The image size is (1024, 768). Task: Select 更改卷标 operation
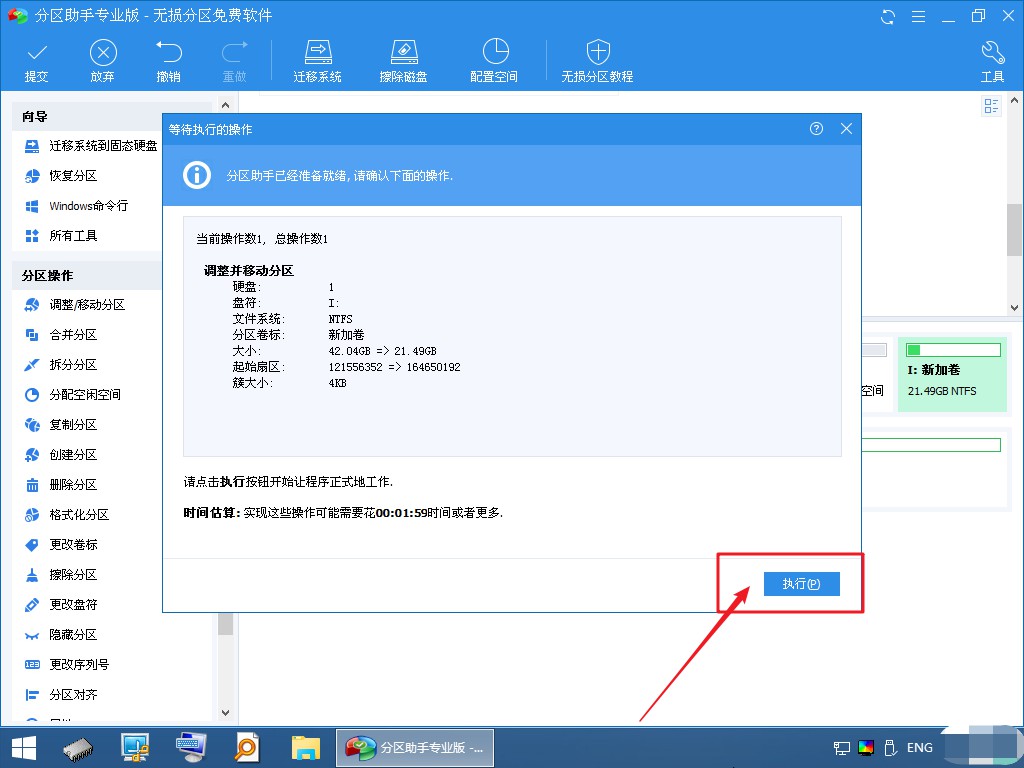61,545
